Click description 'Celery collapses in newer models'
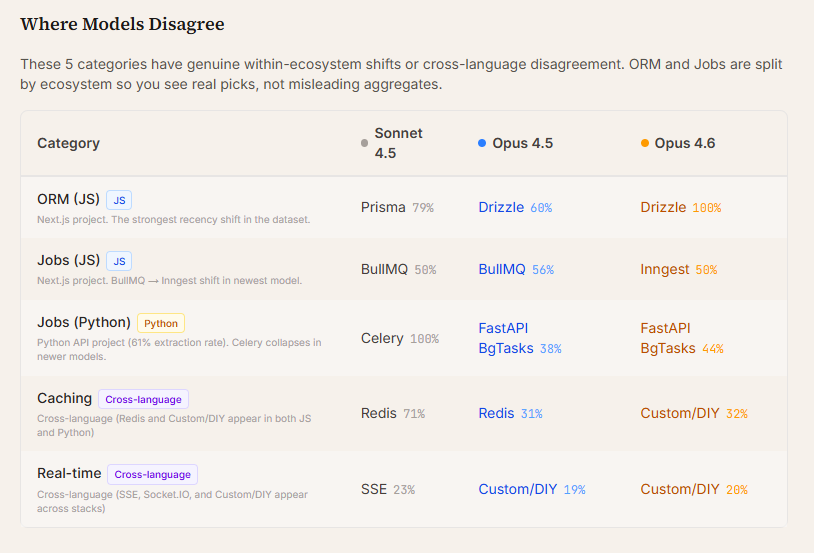814x553 pixels. point(179,349)
